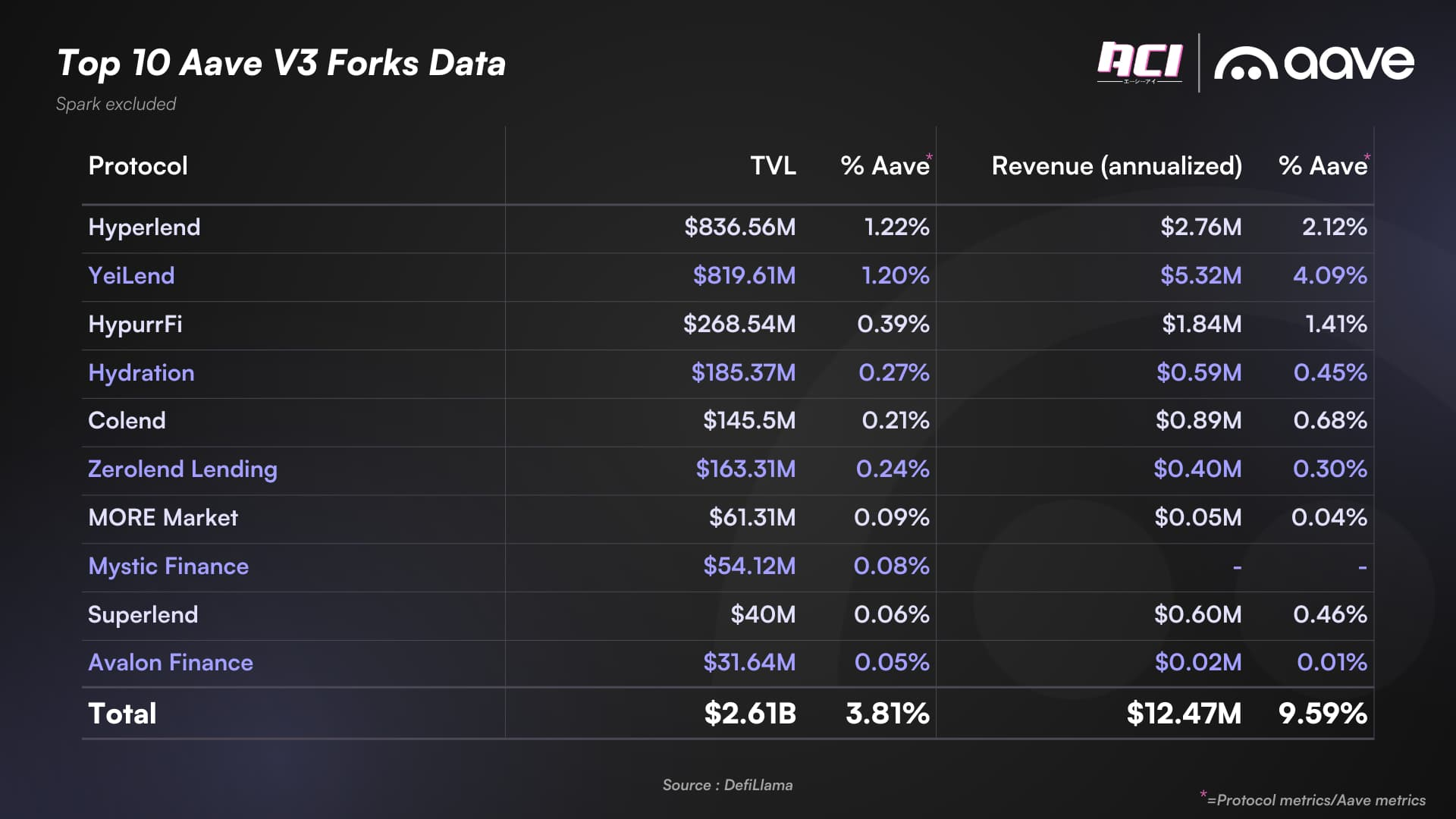
Task: Click the Spark excluded subtitle
Action: point(116,104)
